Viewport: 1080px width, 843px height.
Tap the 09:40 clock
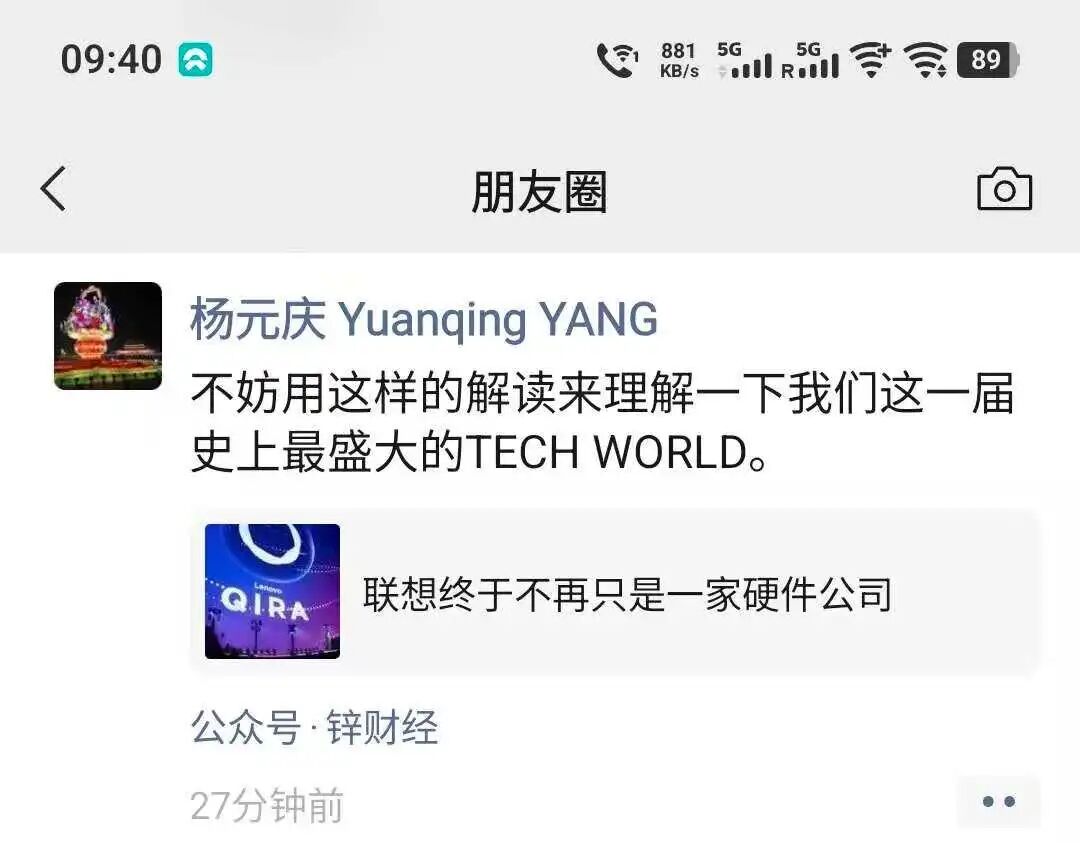111,59
